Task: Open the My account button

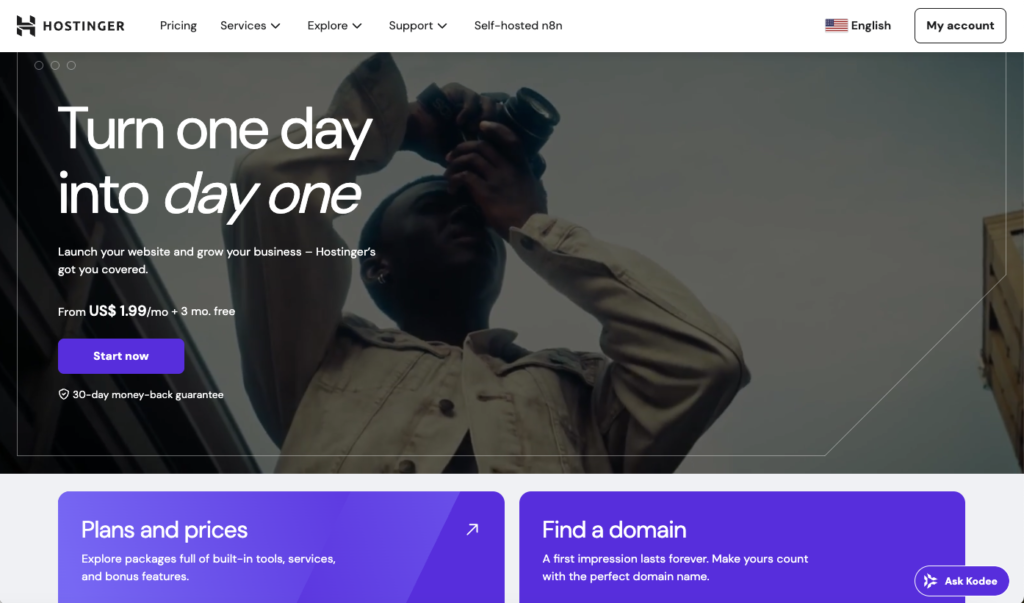Action: [x=960, y=25]
